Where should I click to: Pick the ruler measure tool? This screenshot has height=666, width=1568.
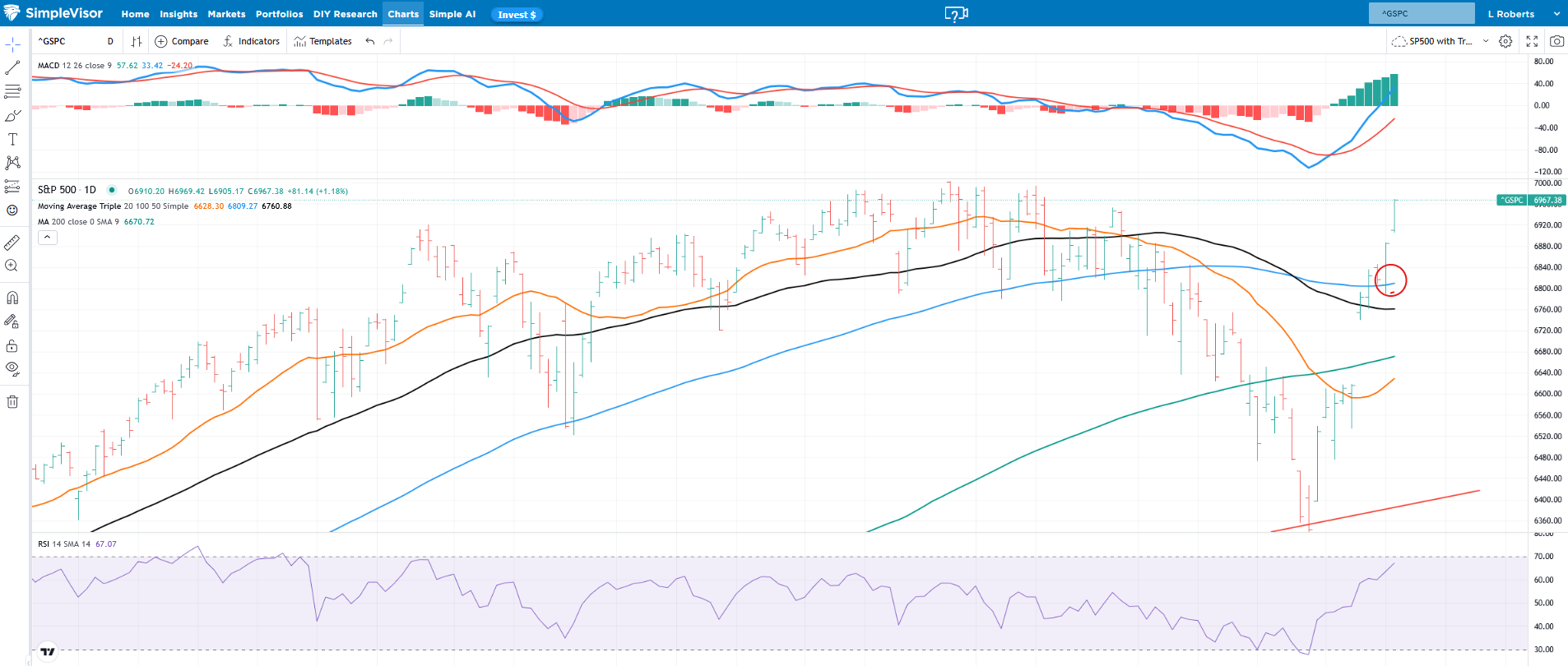pos(12,243)
